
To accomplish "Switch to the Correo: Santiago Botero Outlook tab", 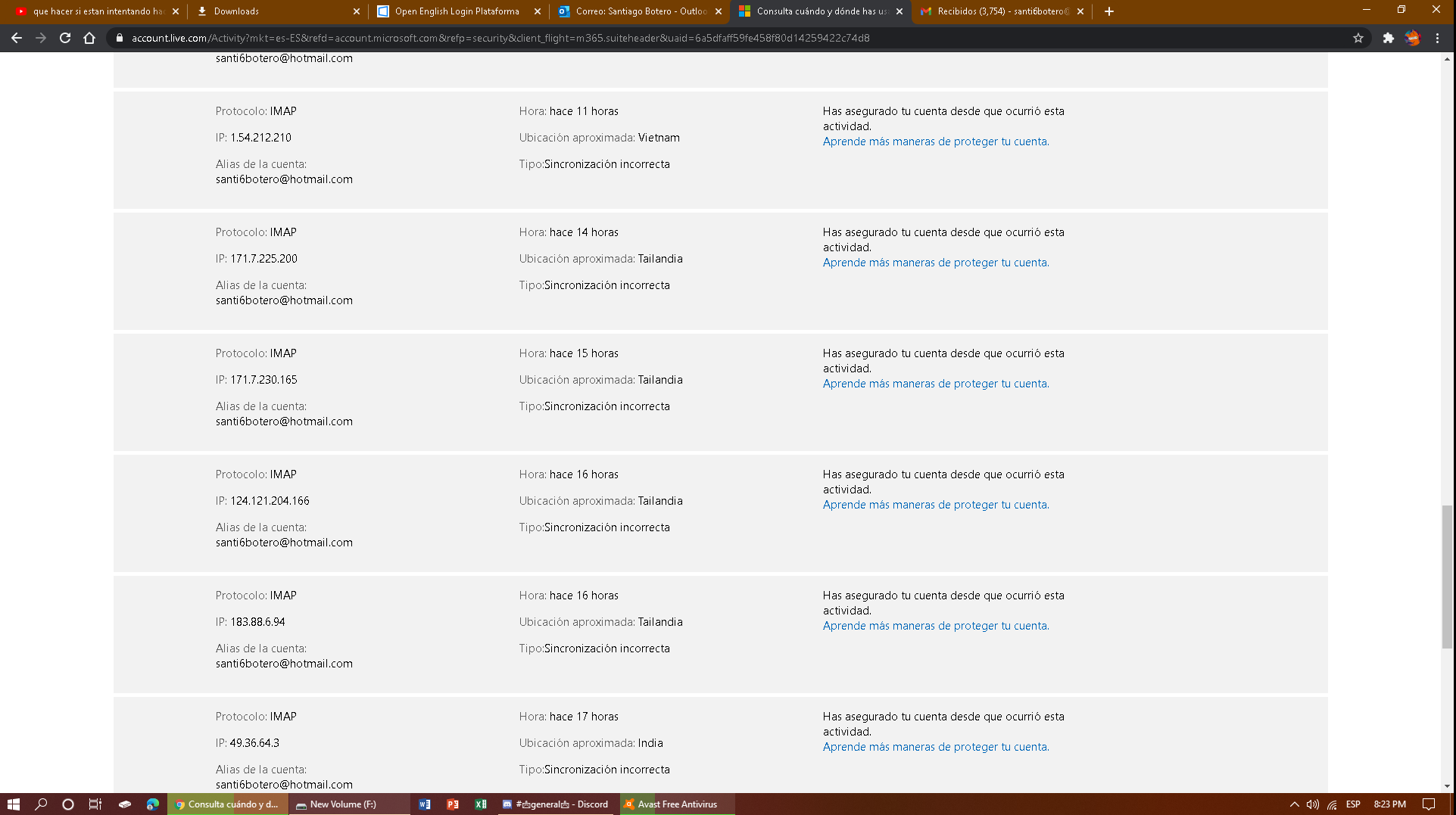I will pyautogui.click(x=638, y=11).
